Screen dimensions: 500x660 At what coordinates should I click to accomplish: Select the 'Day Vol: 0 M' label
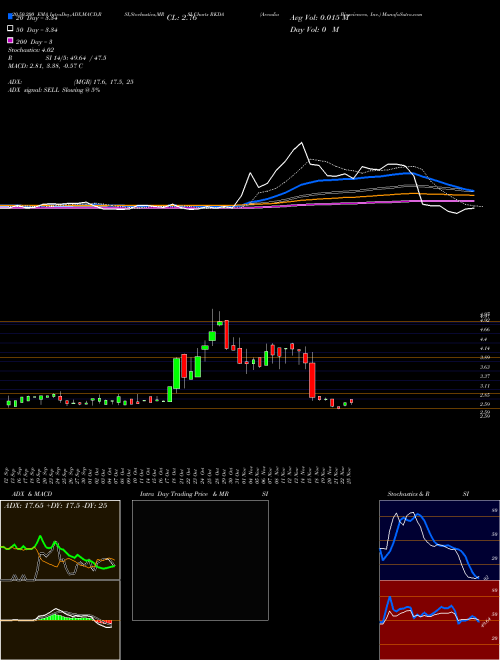[x=314, y=29]
